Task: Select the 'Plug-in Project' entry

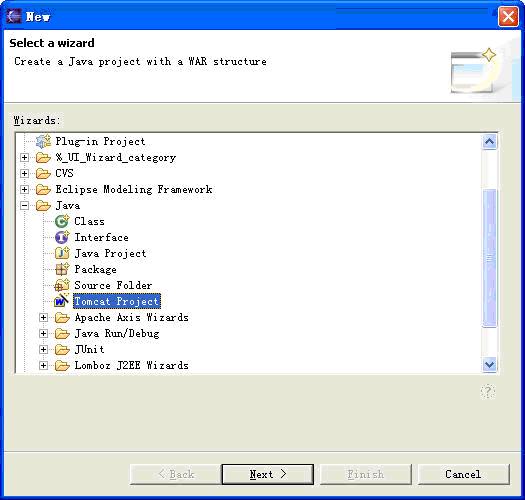Action: coord(100,141)
